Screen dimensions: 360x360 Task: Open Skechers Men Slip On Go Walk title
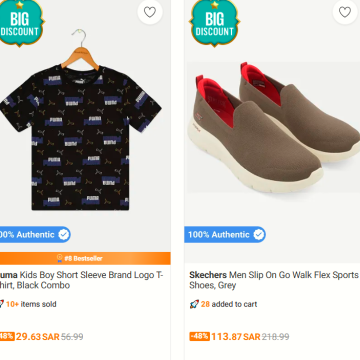[x=274, y=280]
